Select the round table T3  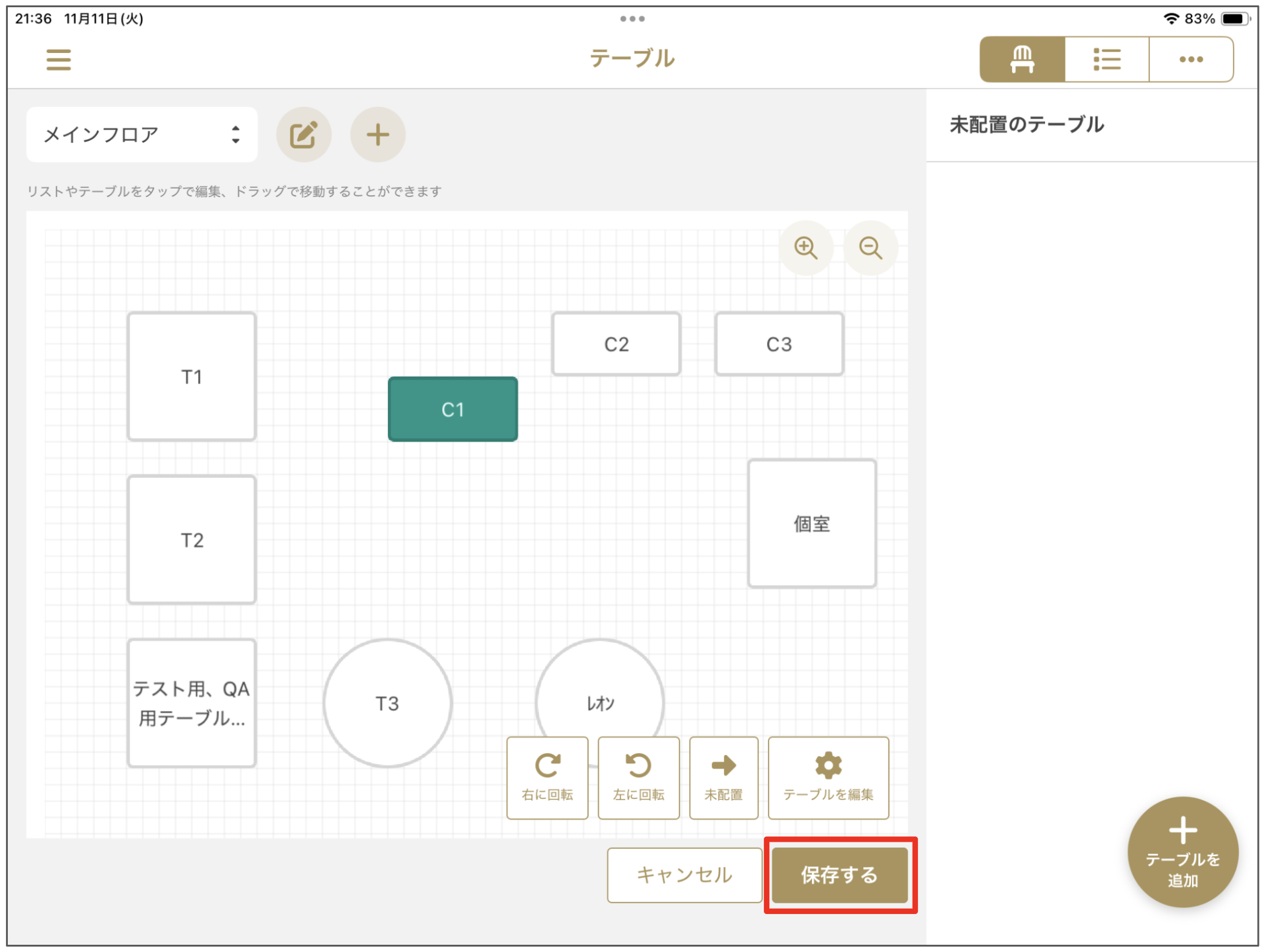(x=387, y=703)
